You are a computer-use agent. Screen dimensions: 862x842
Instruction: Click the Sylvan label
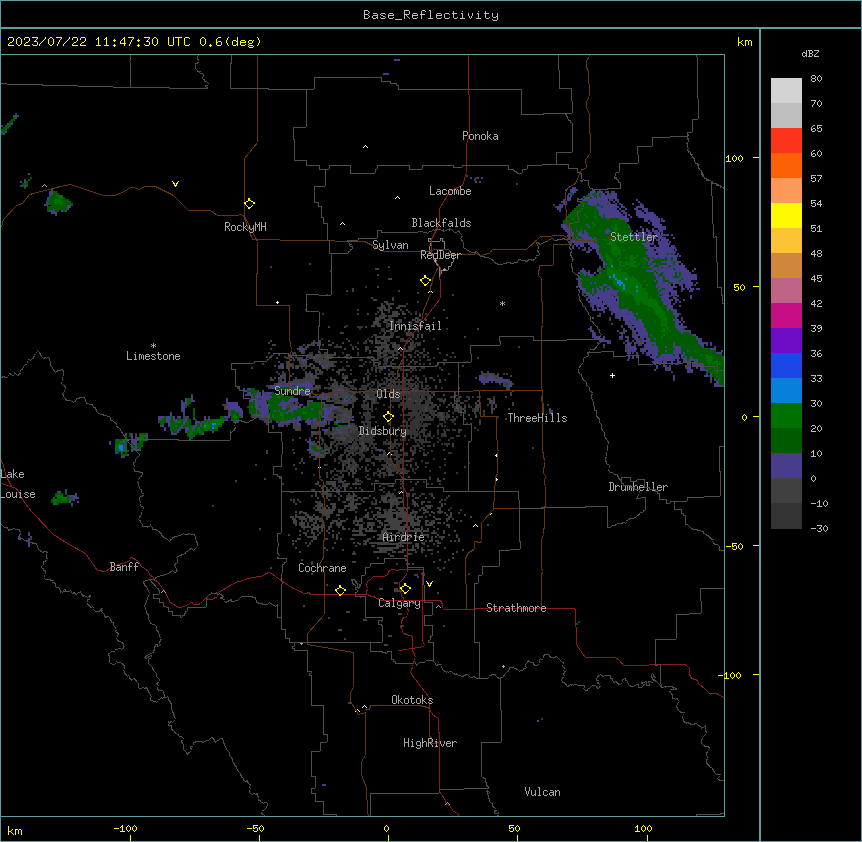tap(390, 245)
